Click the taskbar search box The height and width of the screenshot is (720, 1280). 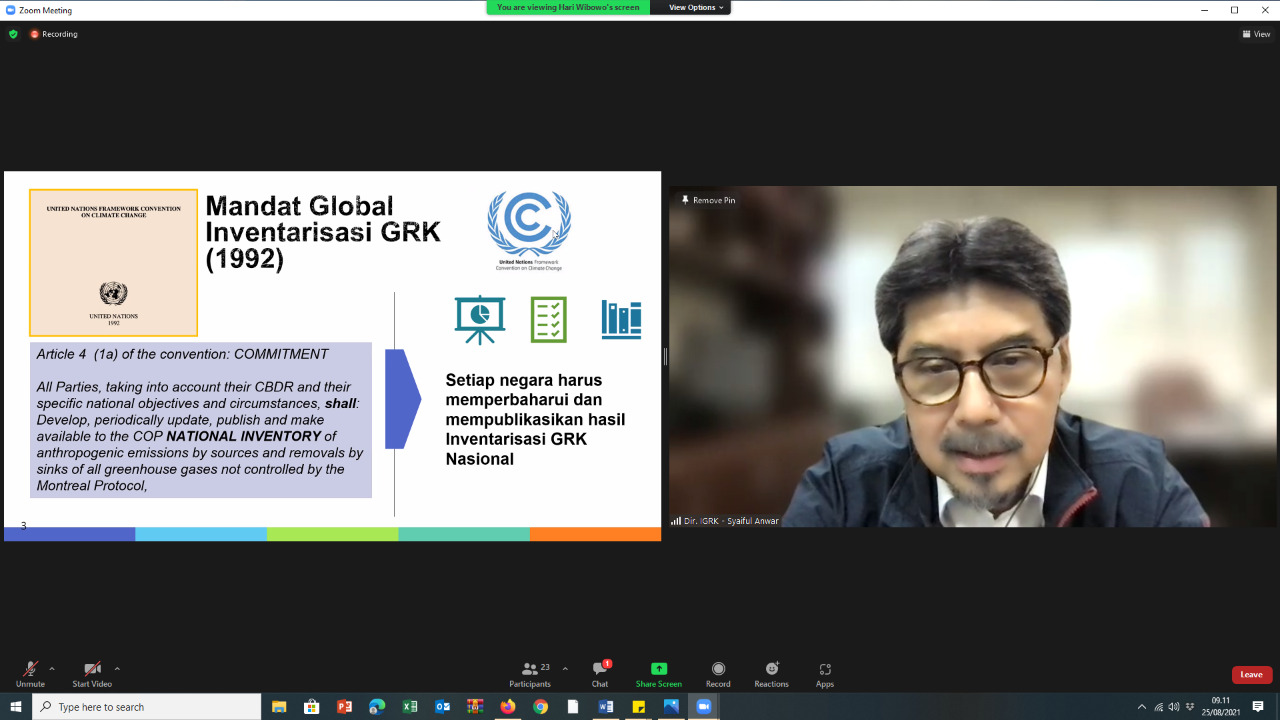point(147,707)
